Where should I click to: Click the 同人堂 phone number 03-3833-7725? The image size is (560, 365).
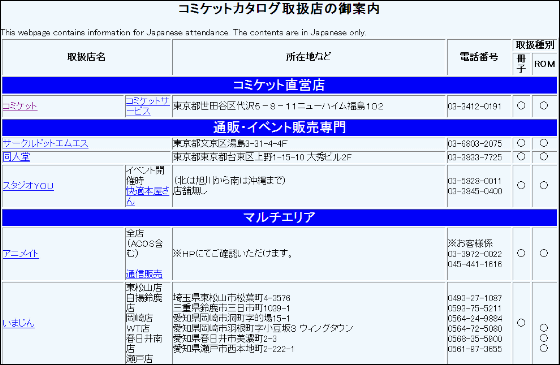475,157
